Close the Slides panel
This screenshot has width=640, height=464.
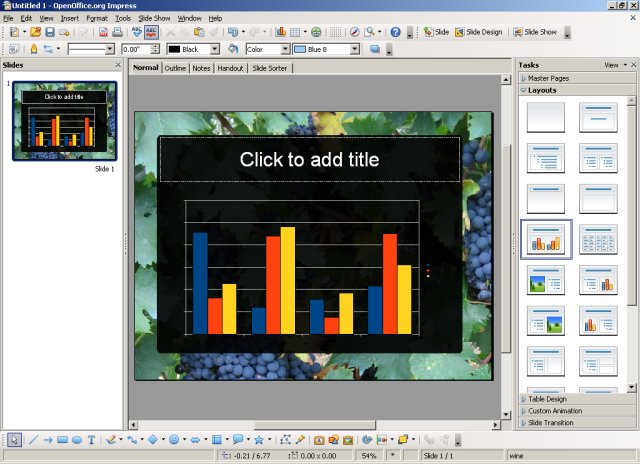118,64
